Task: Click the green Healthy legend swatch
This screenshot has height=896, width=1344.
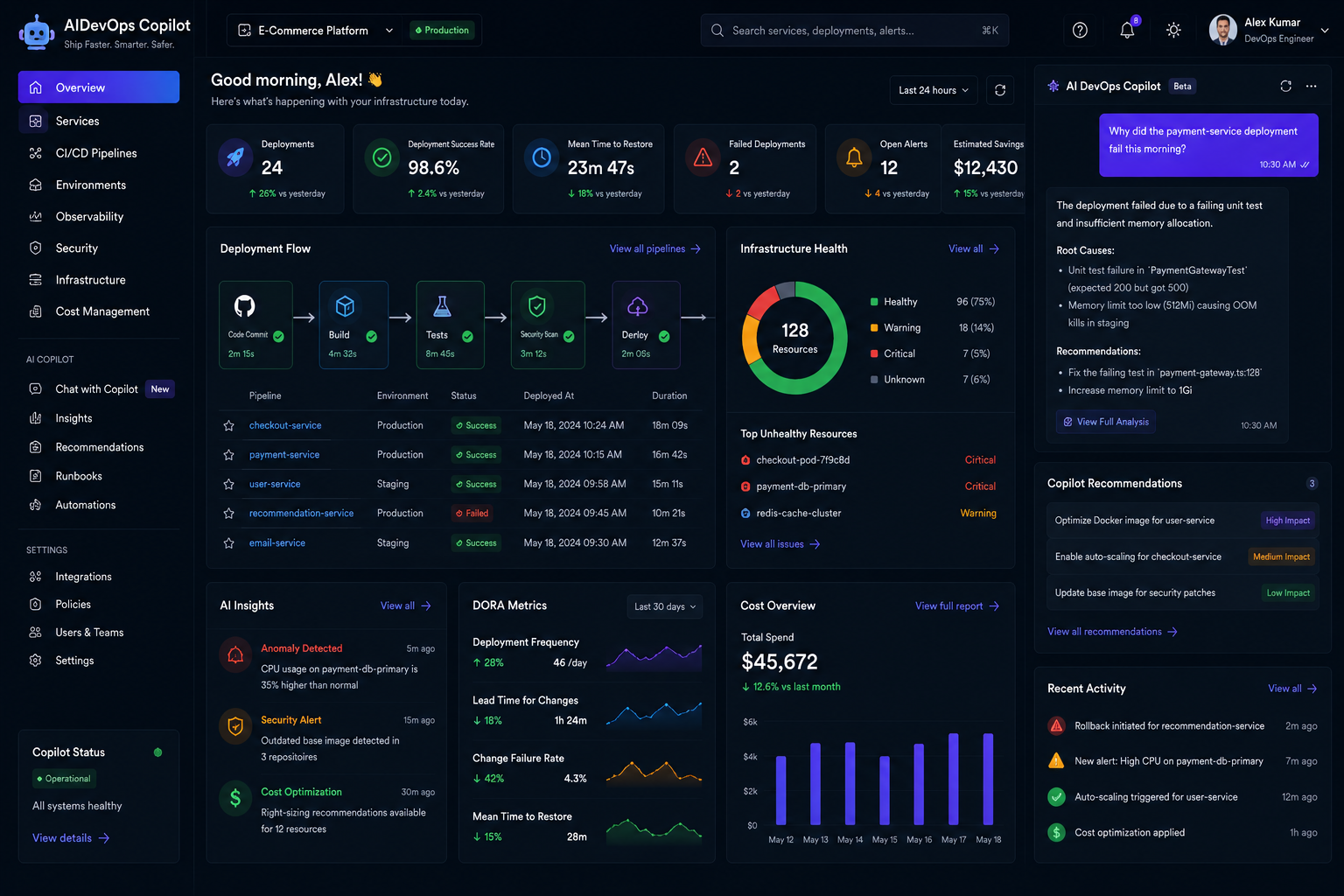Action: pyautogui.click(x=874, y=302)
